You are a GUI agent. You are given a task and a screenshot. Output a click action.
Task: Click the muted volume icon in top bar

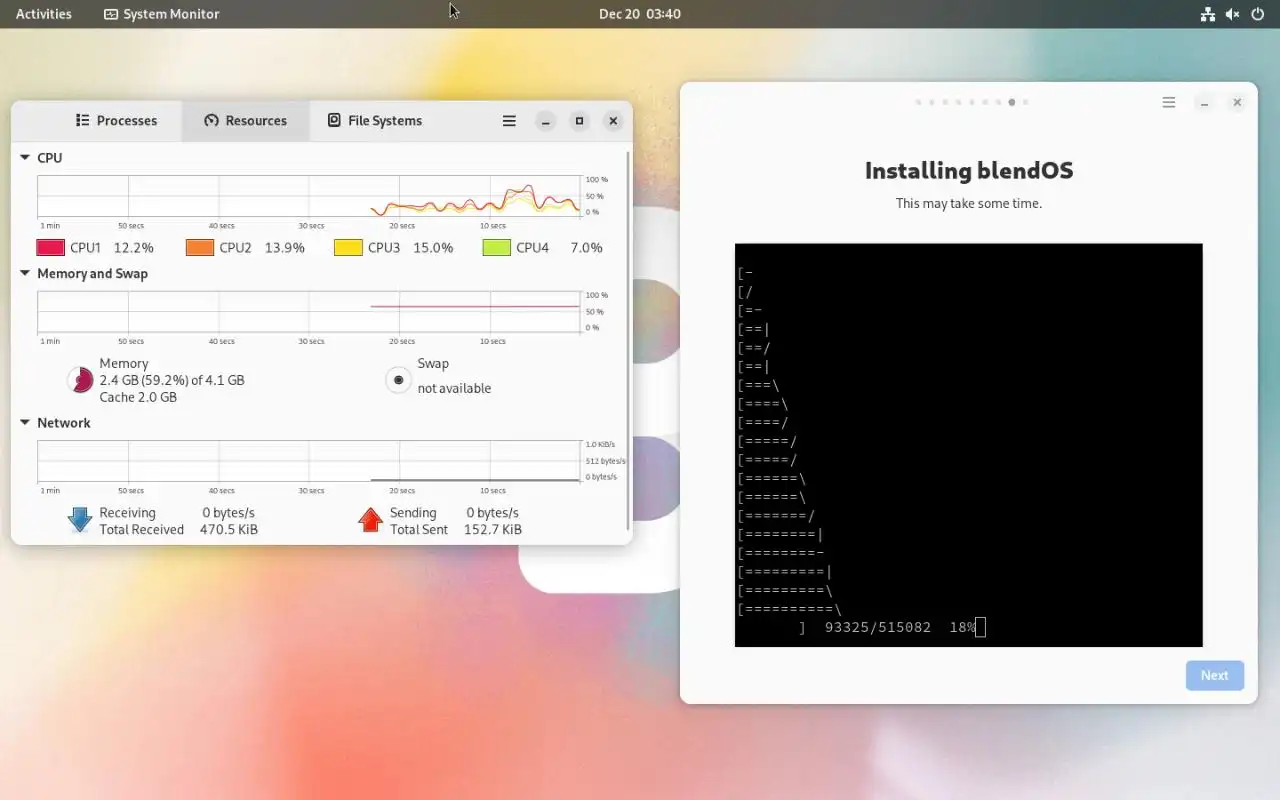(1233, 14)
